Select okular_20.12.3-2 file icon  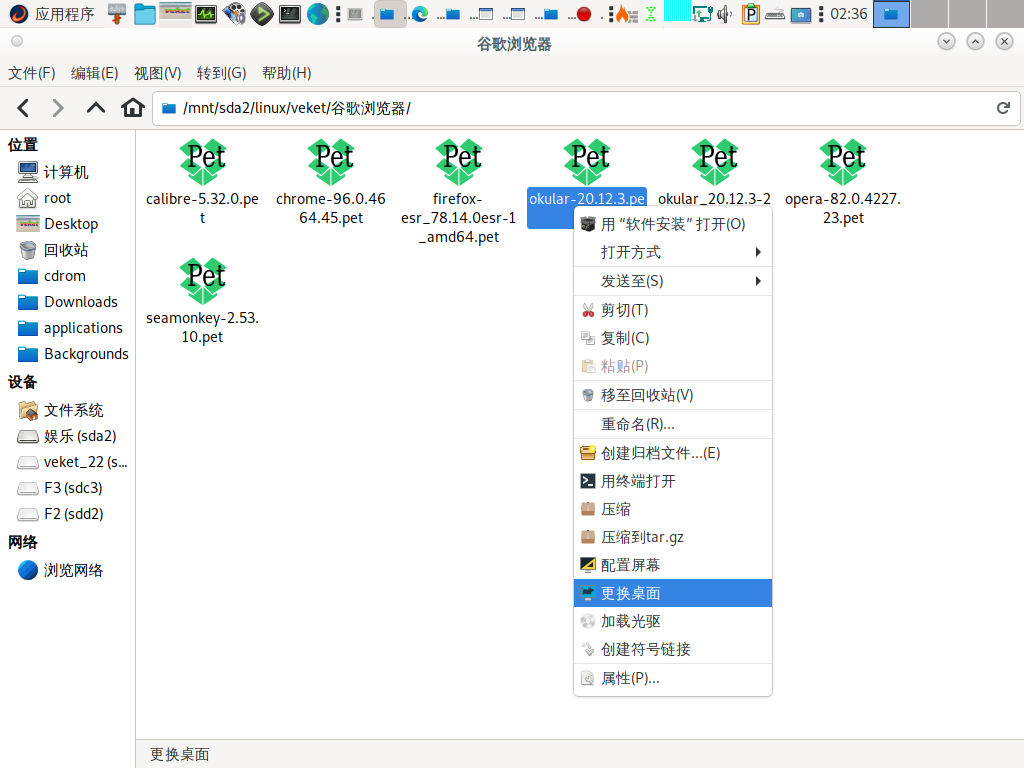(714, 161)
